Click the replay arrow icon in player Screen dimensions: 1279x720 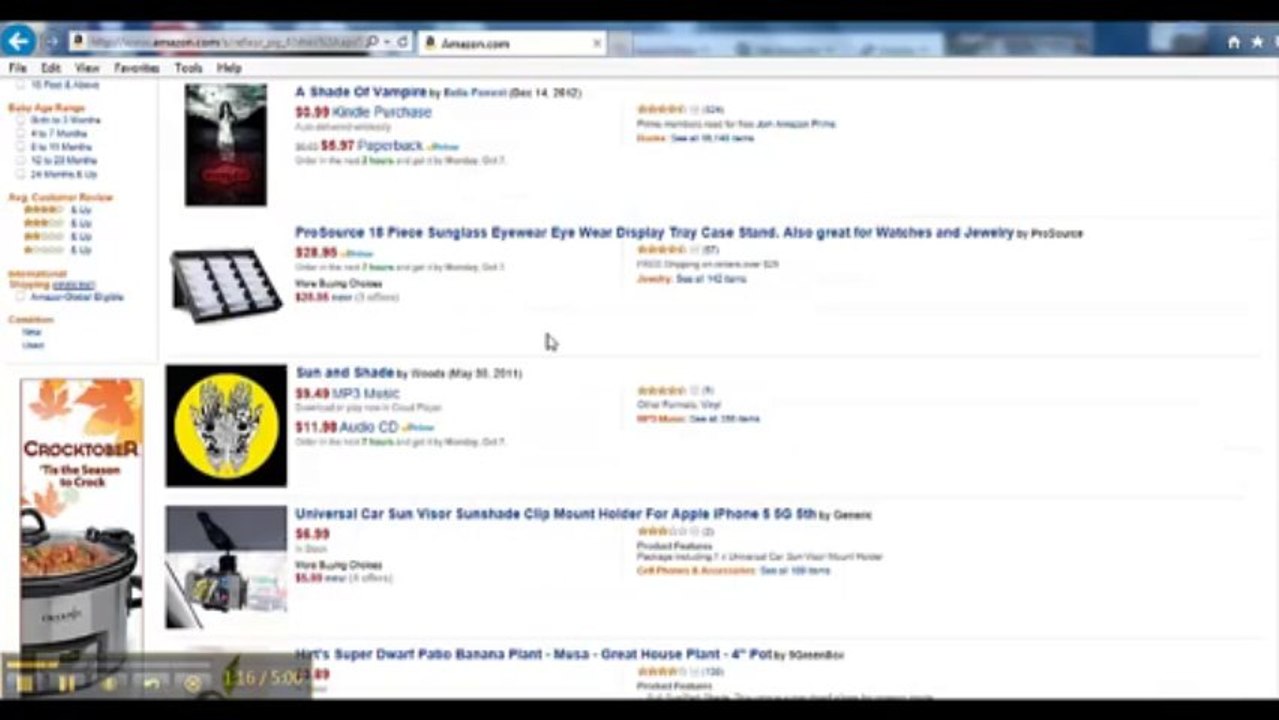151,684
